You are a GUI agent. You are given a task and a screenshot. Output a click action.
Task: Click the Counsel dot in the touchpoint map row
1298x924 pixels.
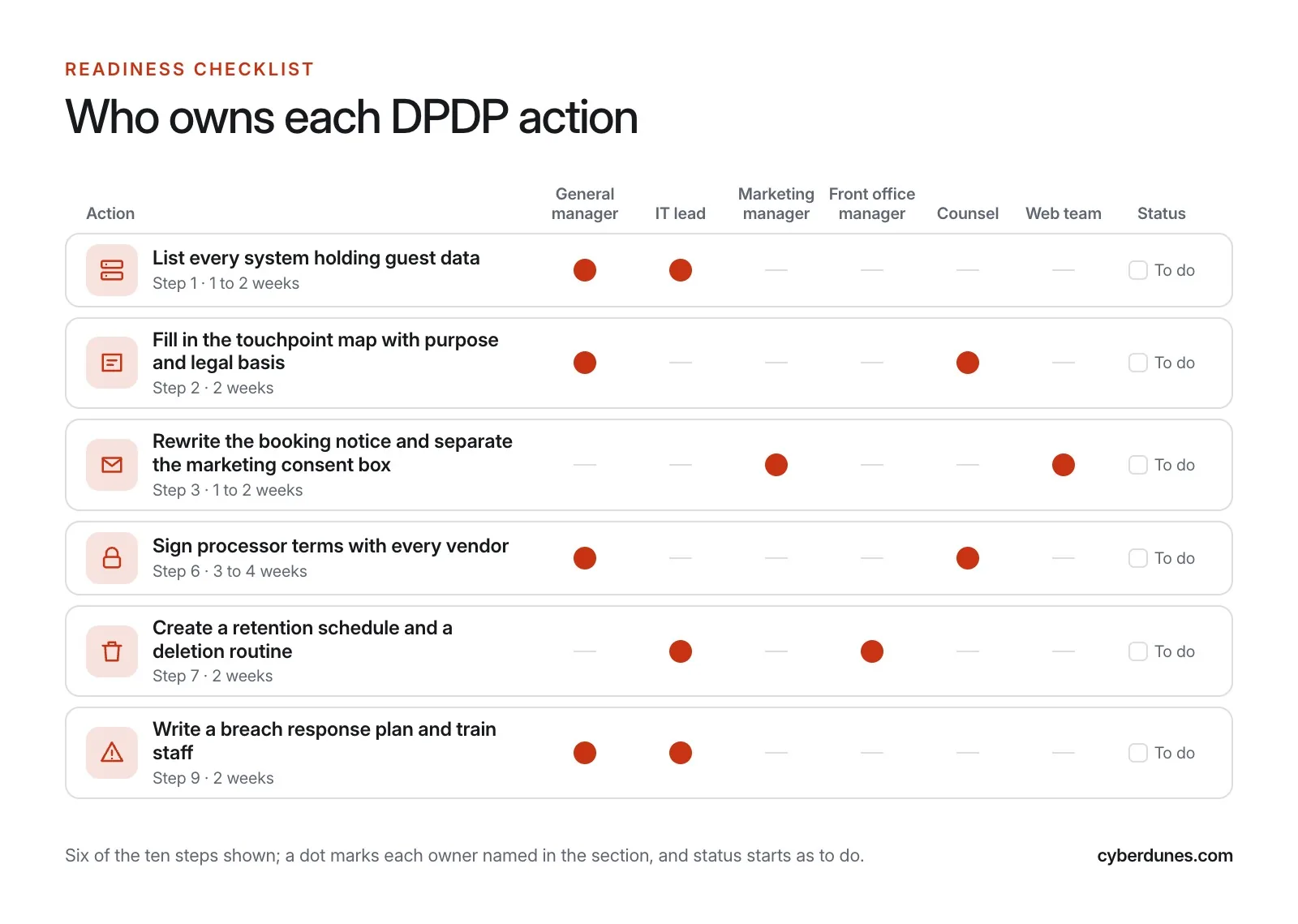coord(968,363)
